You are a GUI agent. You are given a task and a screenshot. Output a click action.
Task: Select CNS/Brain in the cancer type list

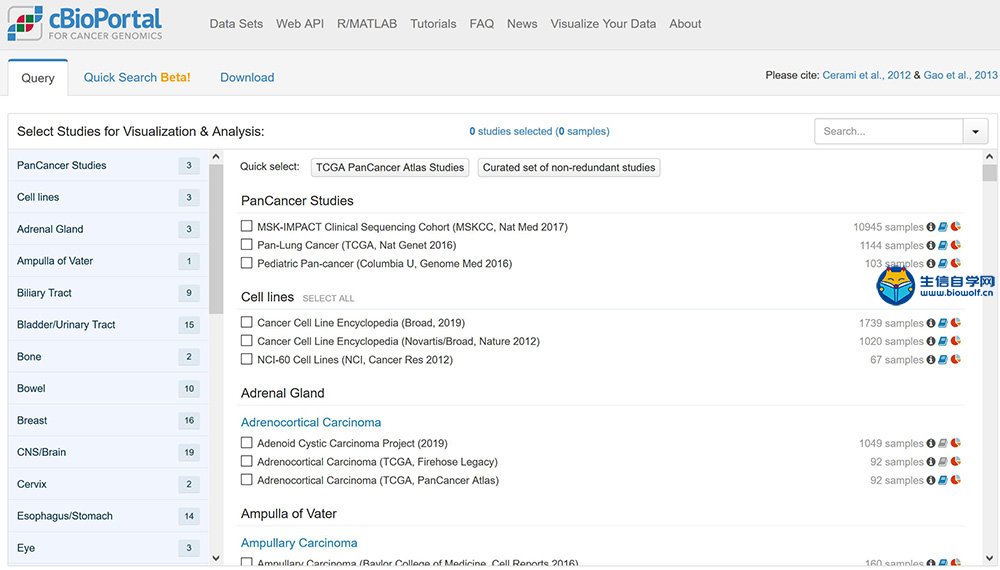pyautogui.click(x=108, y=452)
